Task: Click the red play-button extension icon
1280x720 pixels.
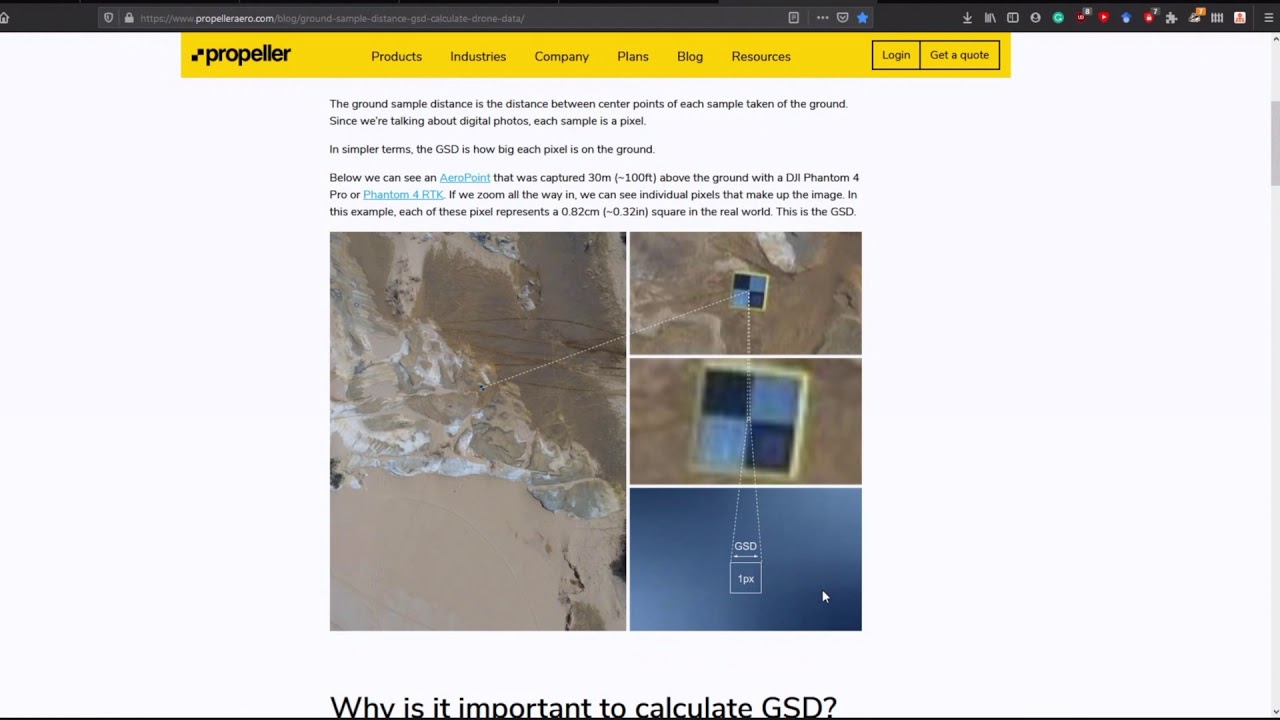Action: pos(1104,18)
